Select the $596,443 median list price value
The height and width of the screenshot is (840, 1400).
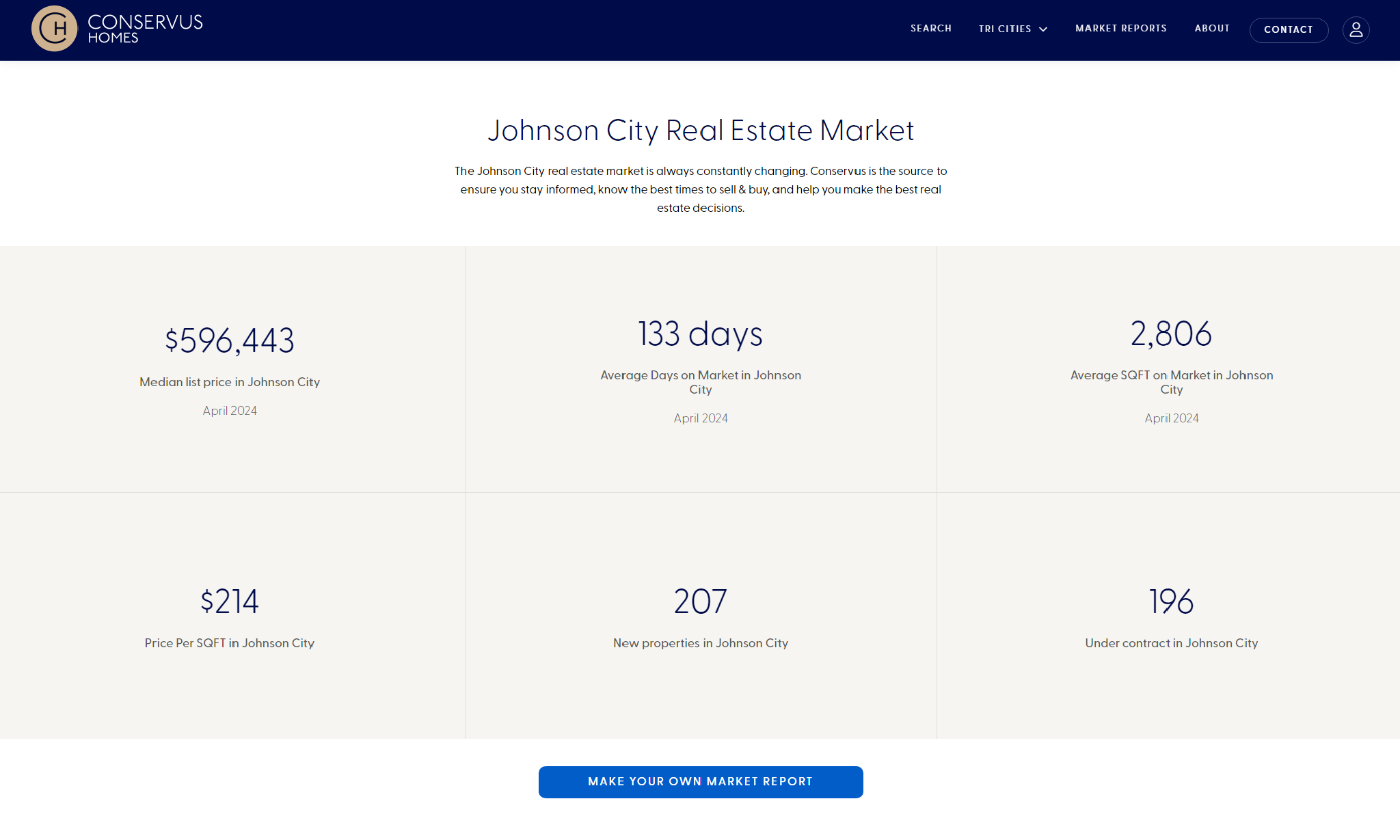click(x=230, y=340)
